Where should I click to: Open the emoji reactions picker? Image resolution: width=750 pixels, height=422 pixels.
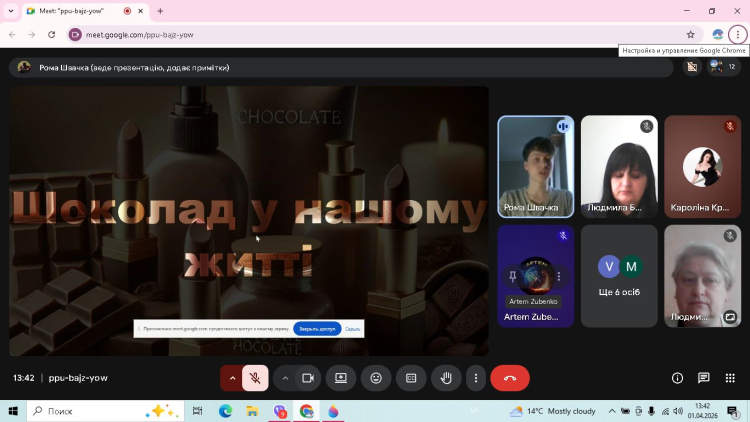(x=376, y=378)
